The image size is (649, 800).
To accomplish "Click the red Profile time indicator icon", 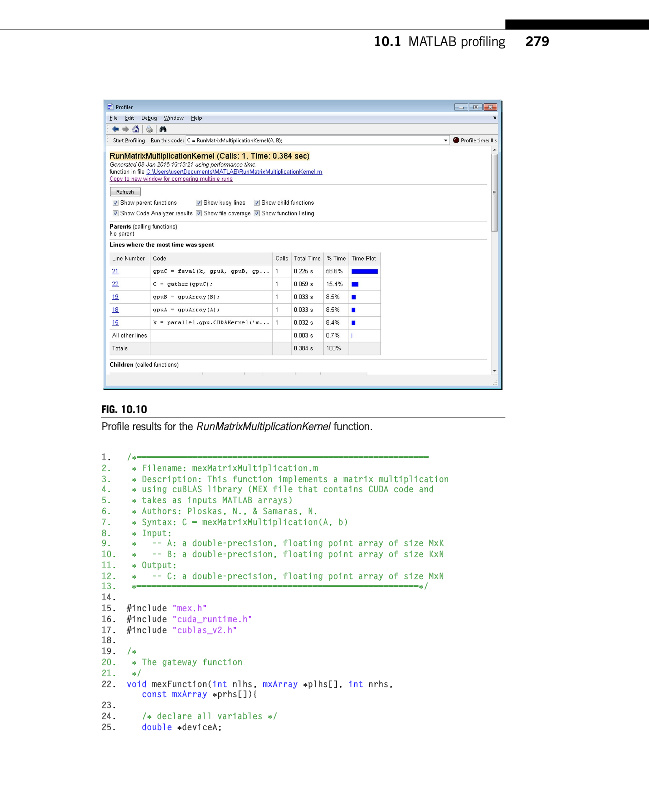I will pyautogui.click(x=455, y=141).
